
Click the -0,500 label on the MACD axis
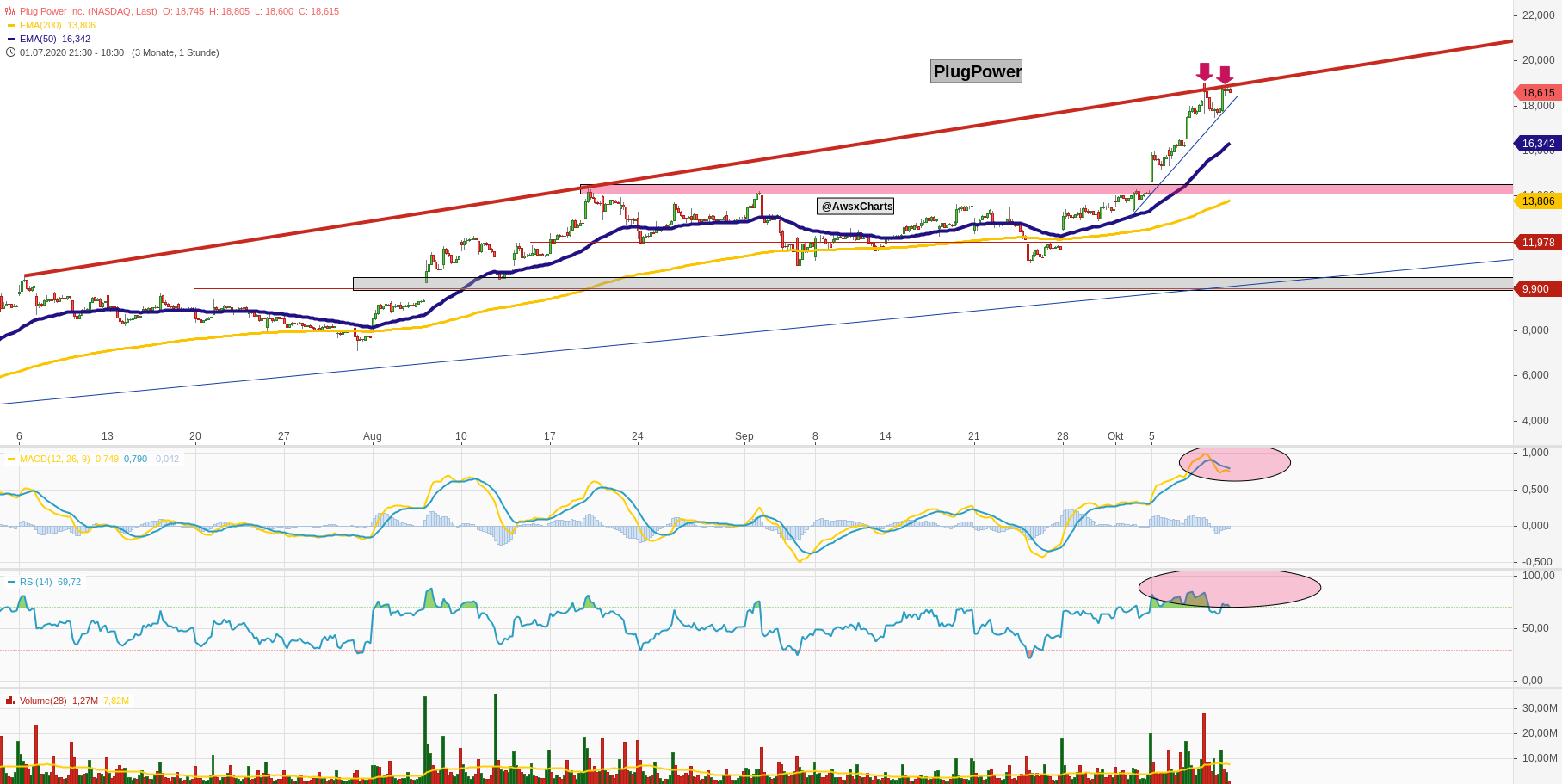click(1537, 562)
